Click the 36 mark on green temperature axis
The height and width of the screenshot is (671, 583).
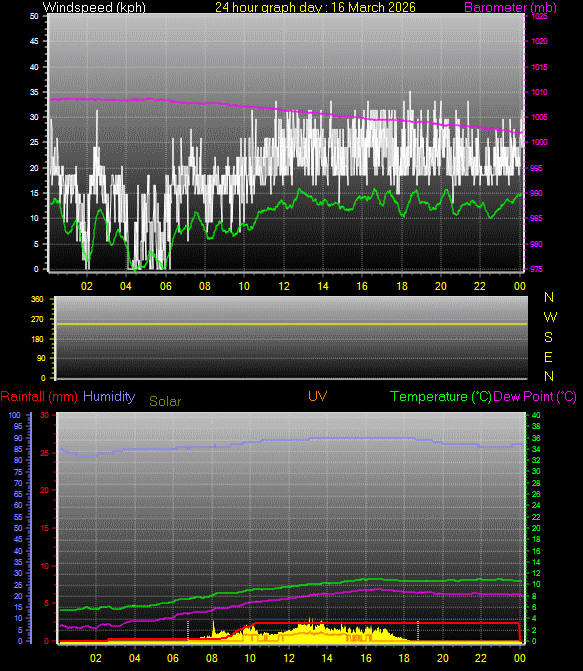536,438
